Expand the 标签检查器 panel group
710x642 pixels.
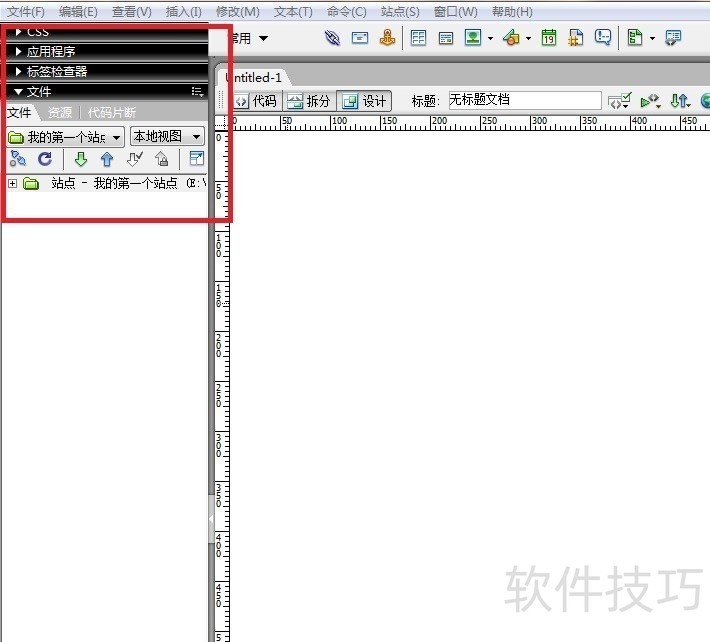coord(19,71)
